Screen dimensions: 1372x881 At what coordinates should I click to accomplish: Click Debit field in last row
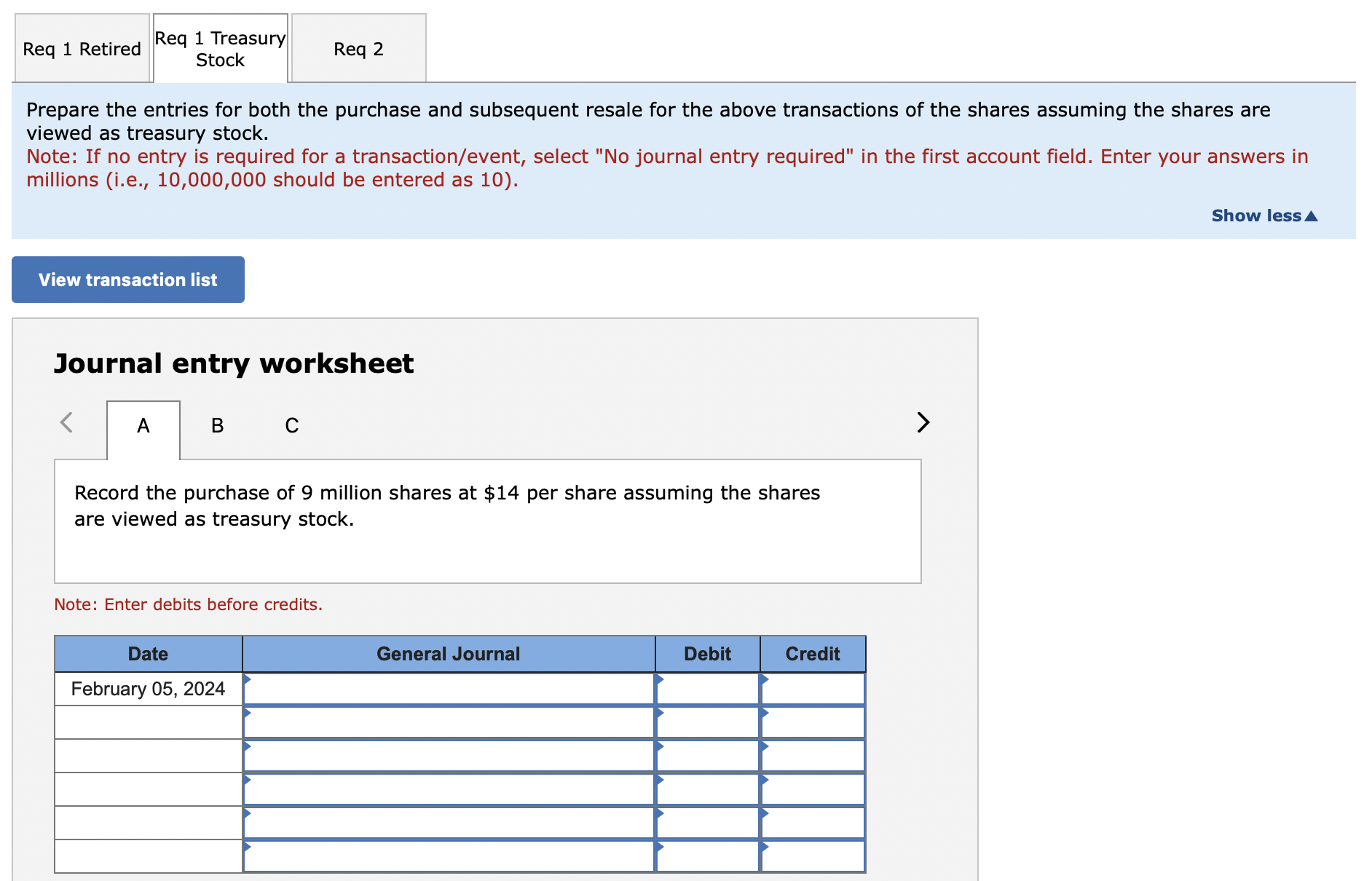(708, 856)
